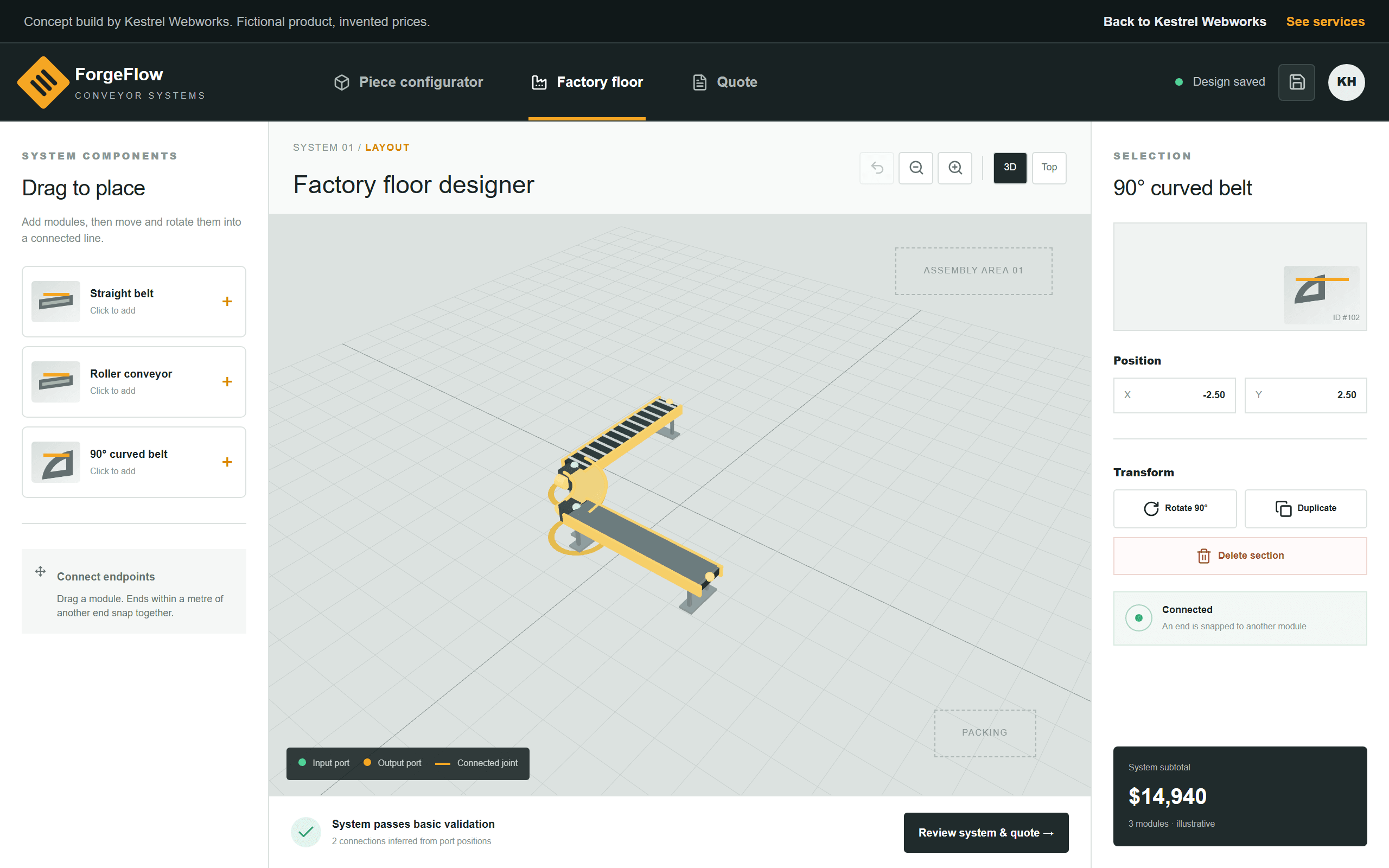This screenshot has height=868, width=1389.
Task: Open the See services link
Action: [1326, 22]
